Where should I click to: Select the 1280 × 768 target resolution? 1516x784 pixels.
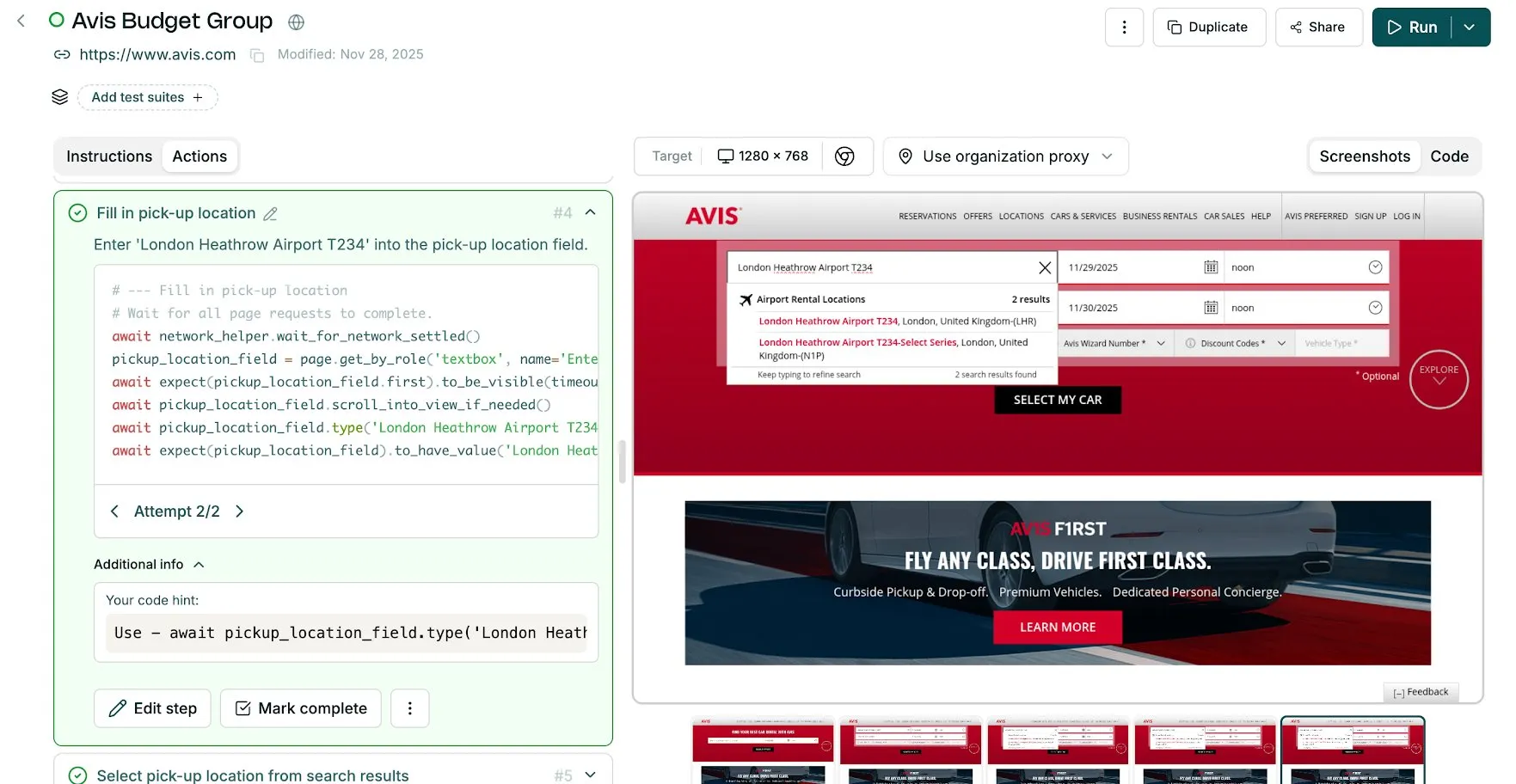point(763,156)
